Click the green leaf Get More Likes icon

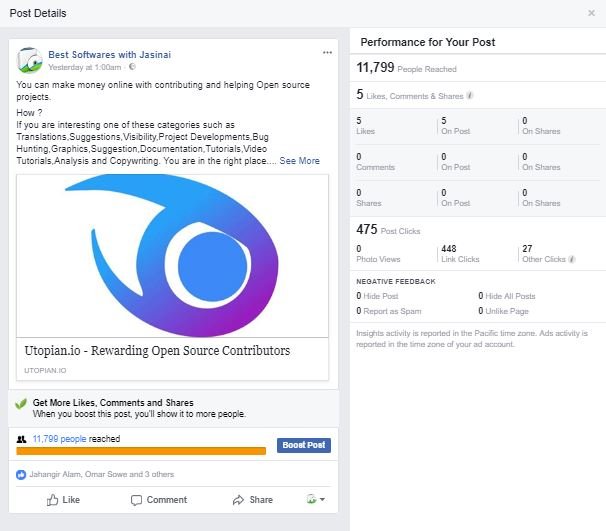(x=21, y=404)
